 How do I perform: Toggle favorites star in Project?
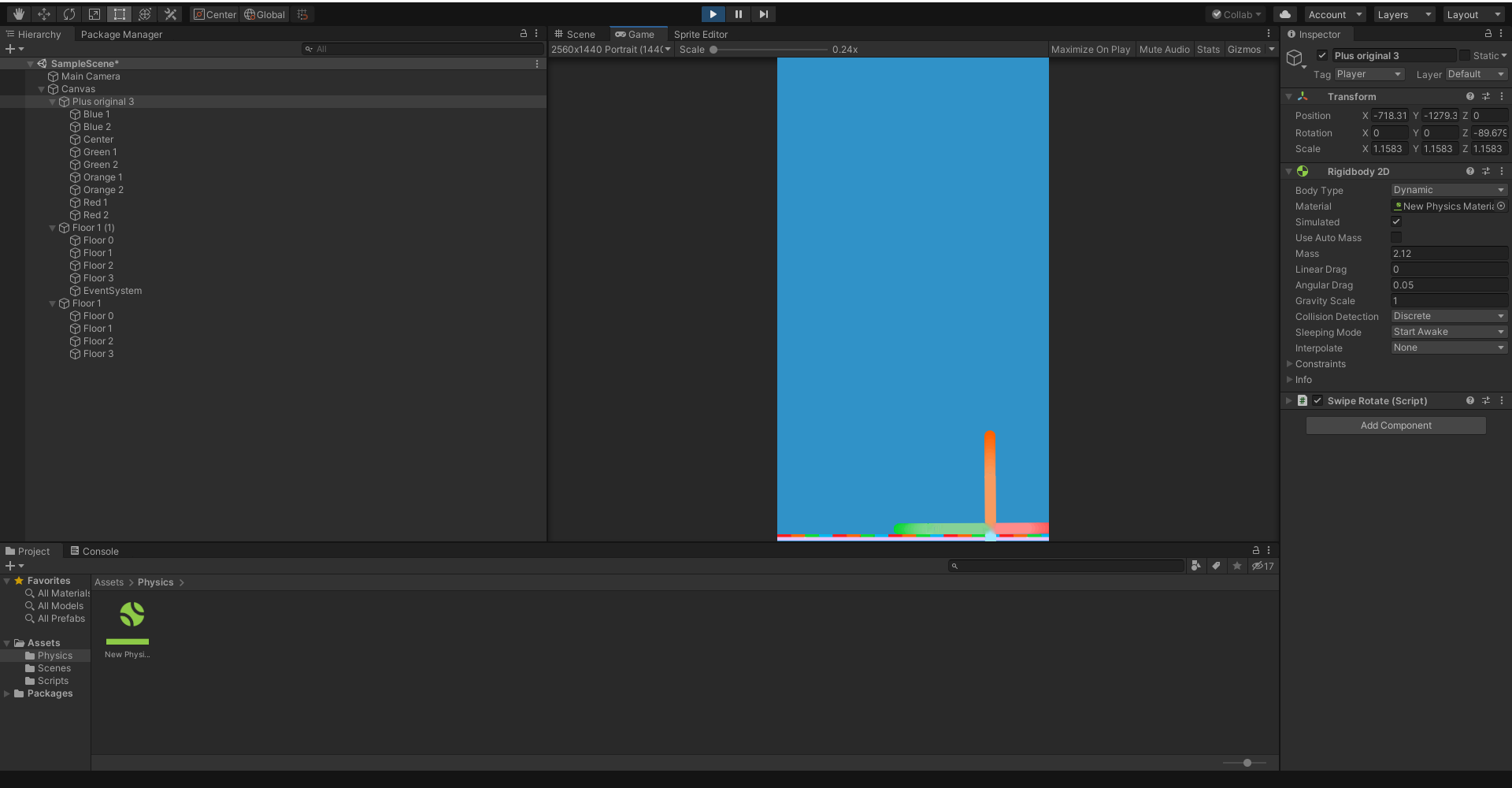[x=1237, y=566]
